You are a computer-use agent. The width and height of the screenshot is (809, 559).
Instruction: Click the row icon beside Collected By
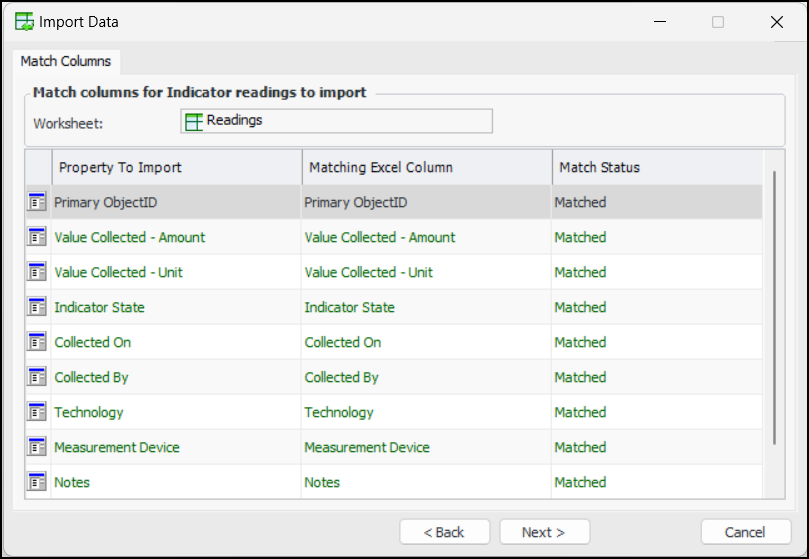[x=37, y=377]
